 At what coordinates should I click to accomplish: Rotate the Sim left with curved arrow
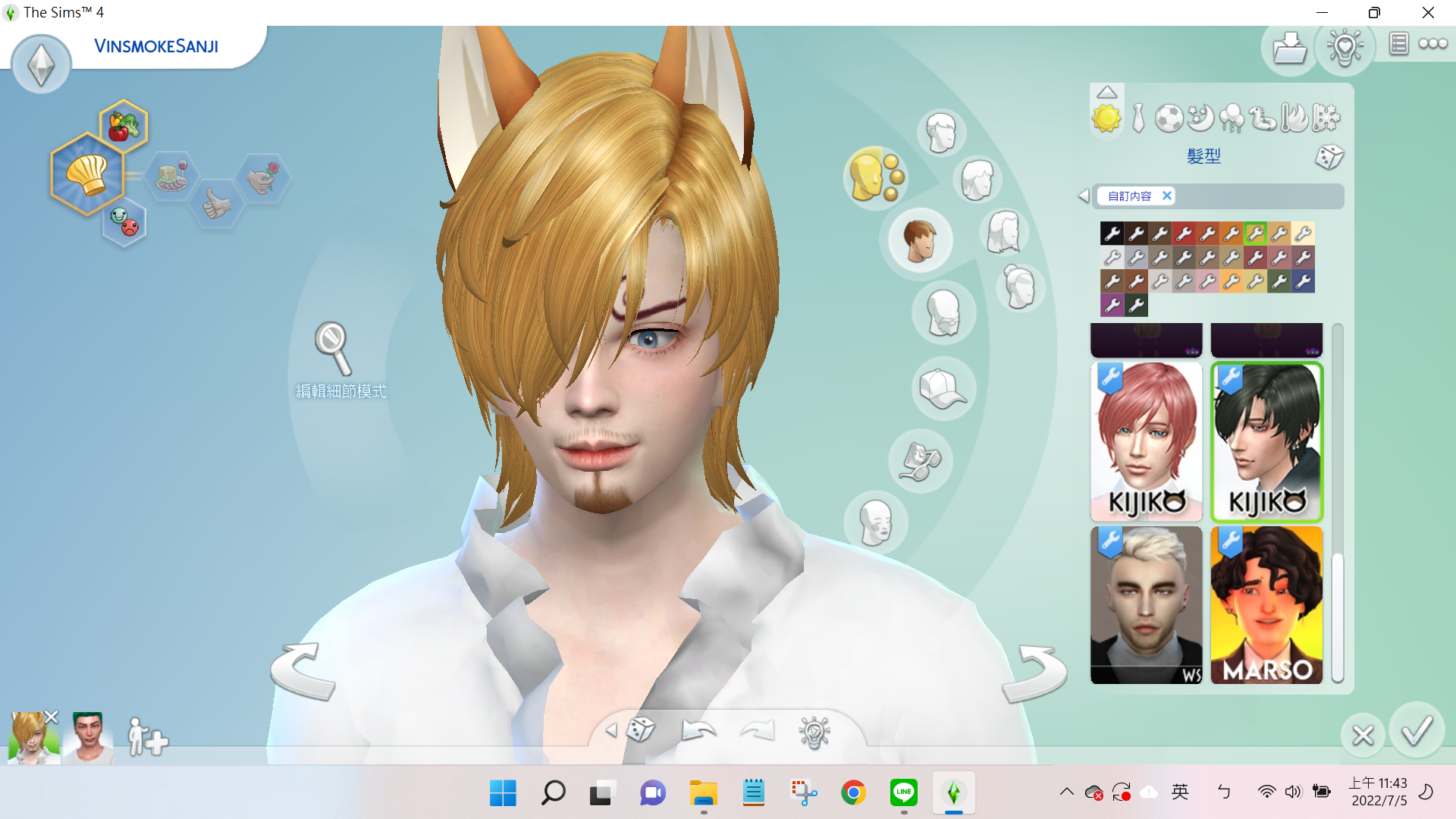coord(303,670)
